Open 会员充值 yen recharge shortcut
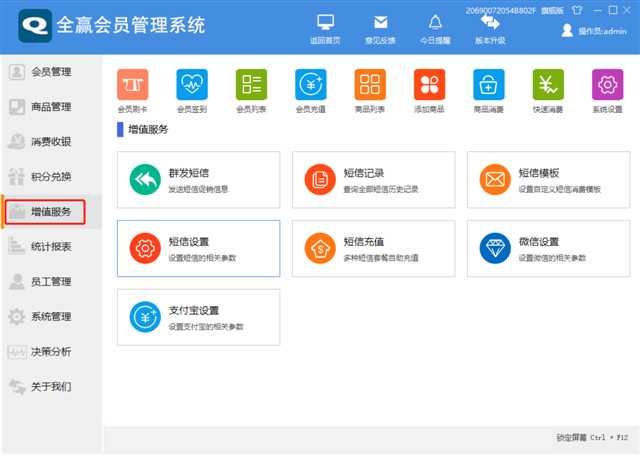Image resolution: width=640 pixels, height=456 pixels. pos(311,91)
